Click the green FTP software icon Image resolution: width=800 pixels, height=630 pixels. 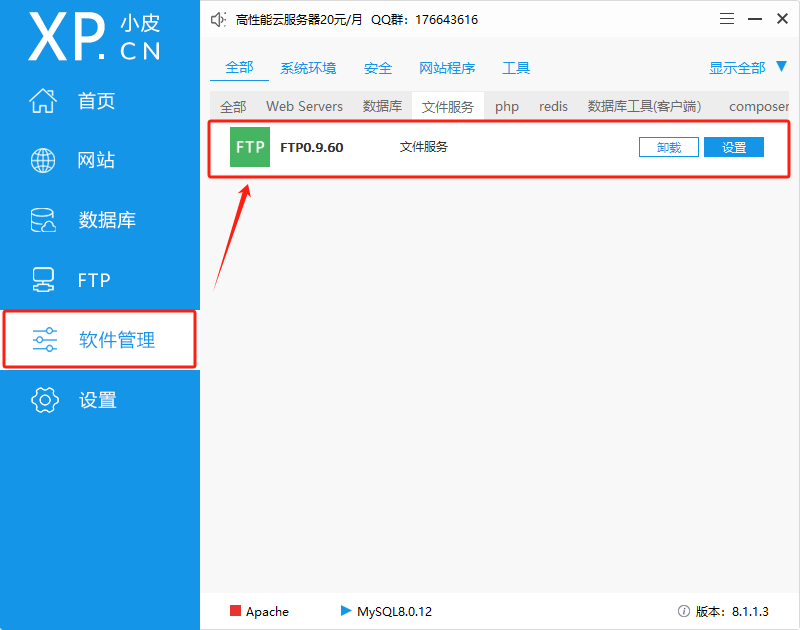(250, 147)
